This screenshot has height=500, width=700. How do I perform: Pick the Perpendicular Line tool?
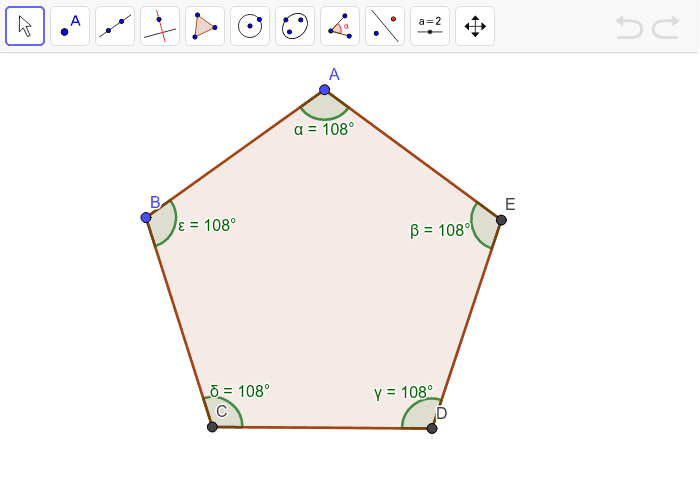(160, 26)
